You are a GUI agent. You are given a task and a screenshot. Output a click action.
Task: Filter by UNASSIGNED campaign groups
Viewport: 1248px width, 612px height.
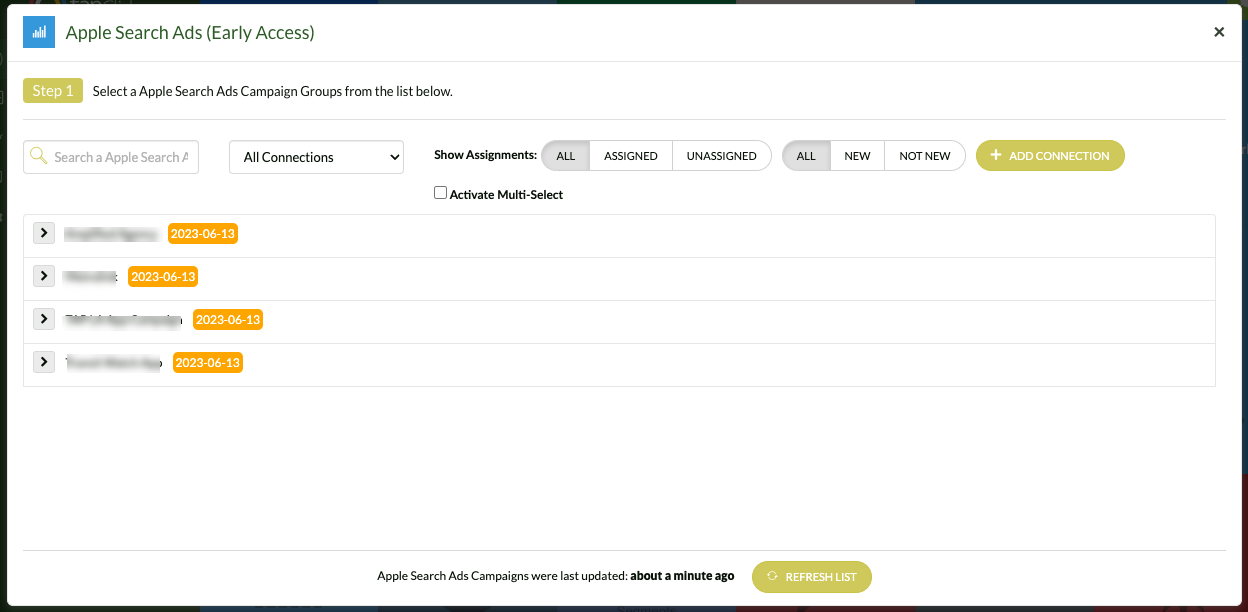coord(721,156)
